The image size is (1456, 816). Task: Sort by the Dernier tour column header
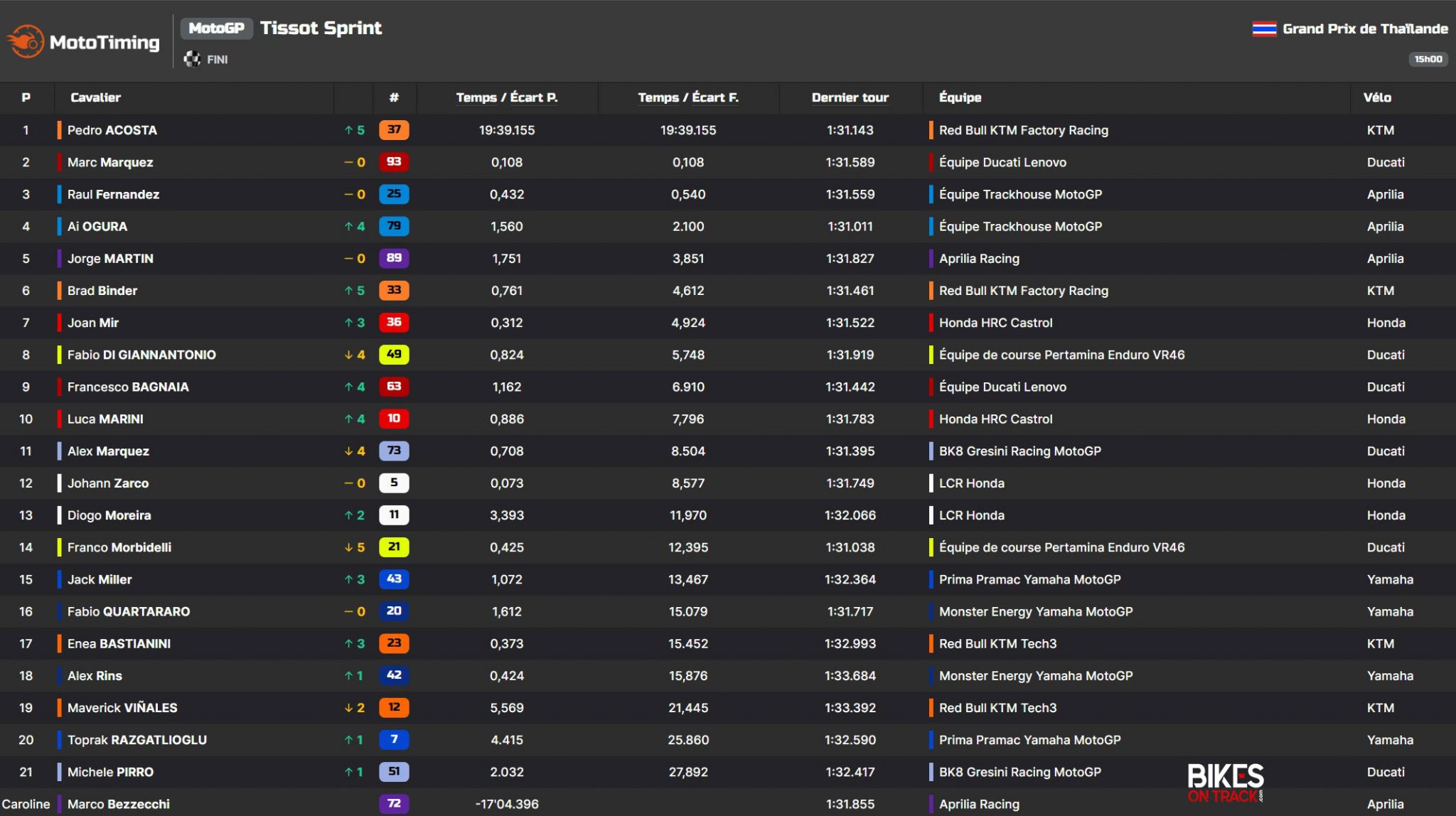(850, 97)
